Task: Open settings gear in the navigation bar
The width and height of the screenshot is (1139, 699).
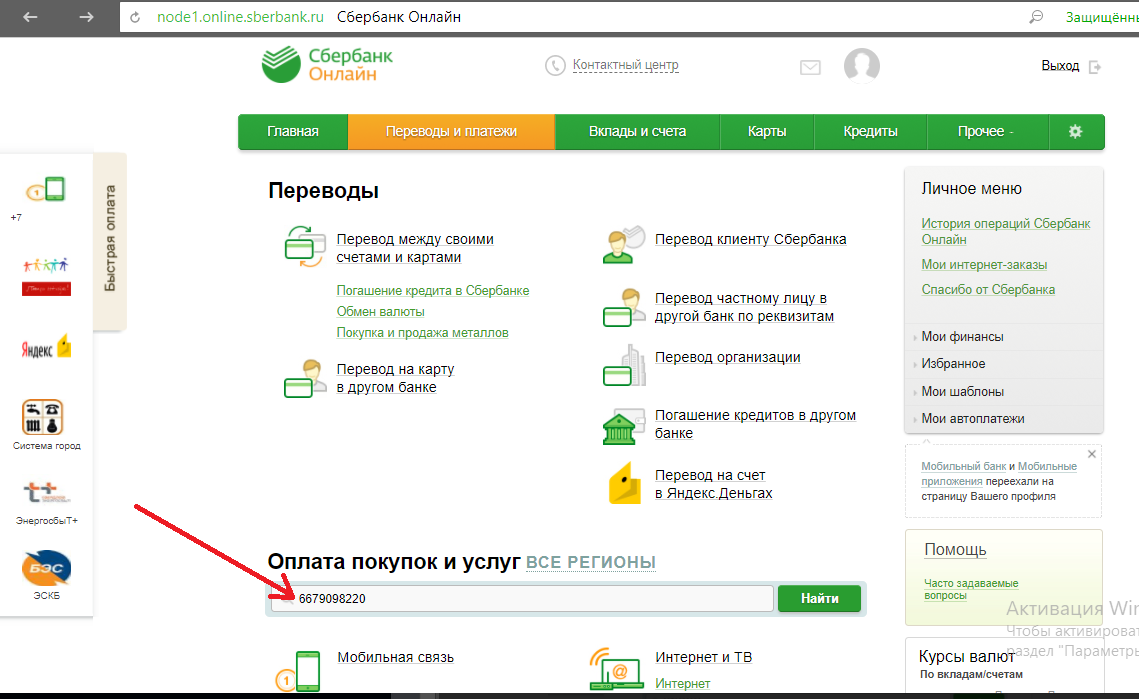Action: coord(1075,132)
